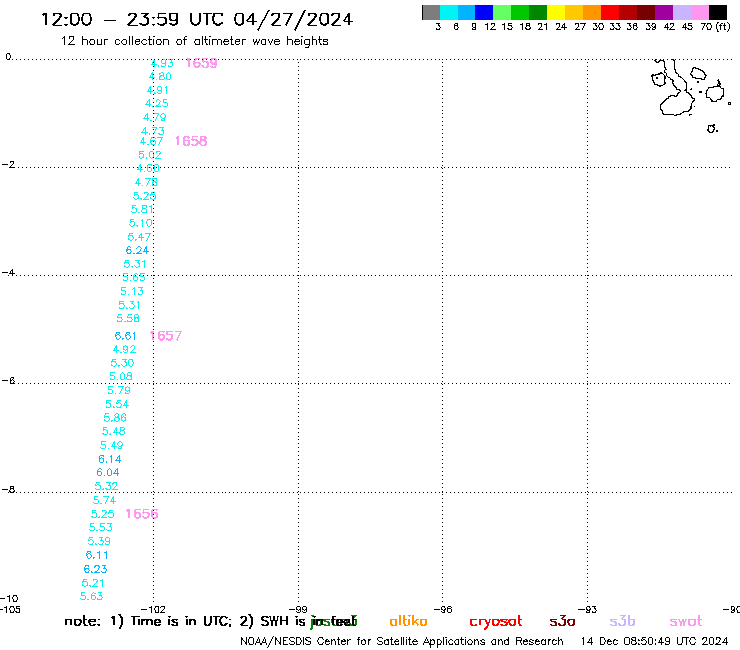Choose the s3b satellite legend label
Image resolution: width=740 pixels, height=650 pixels.
click(x=622, y=621)
